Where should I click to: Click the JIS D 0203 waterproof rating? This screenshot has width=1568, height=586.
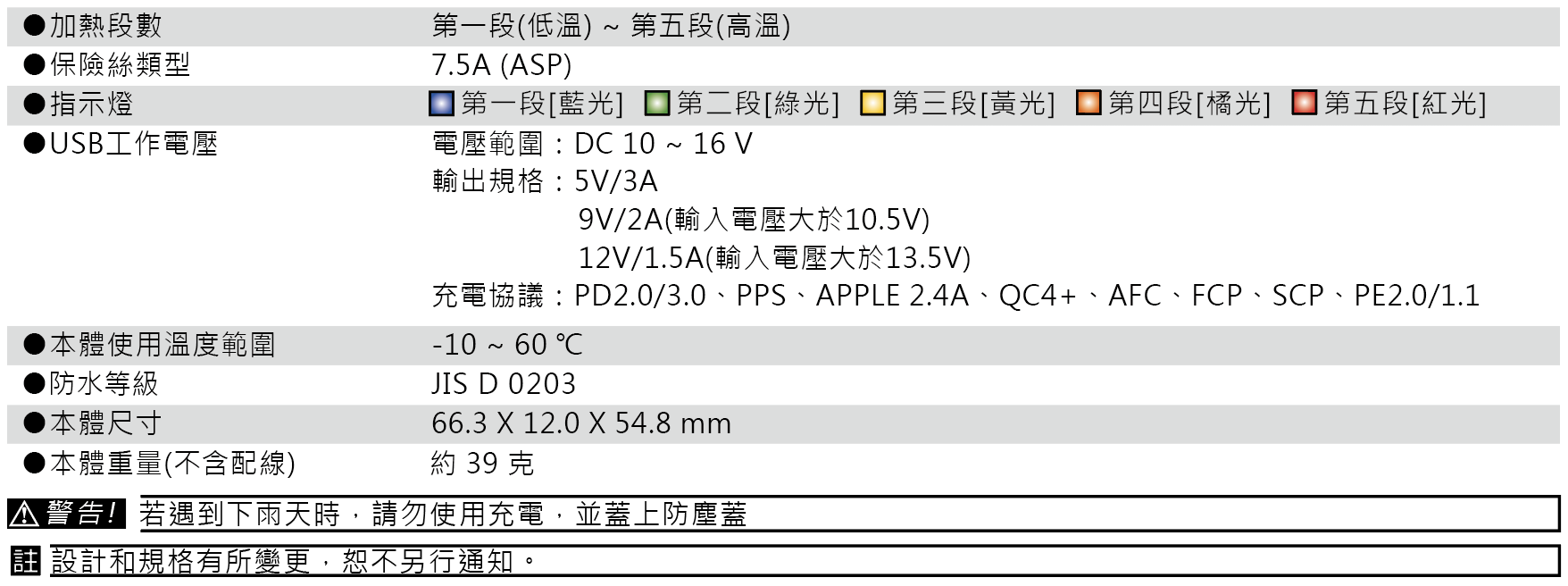click(x=504, y=384)
